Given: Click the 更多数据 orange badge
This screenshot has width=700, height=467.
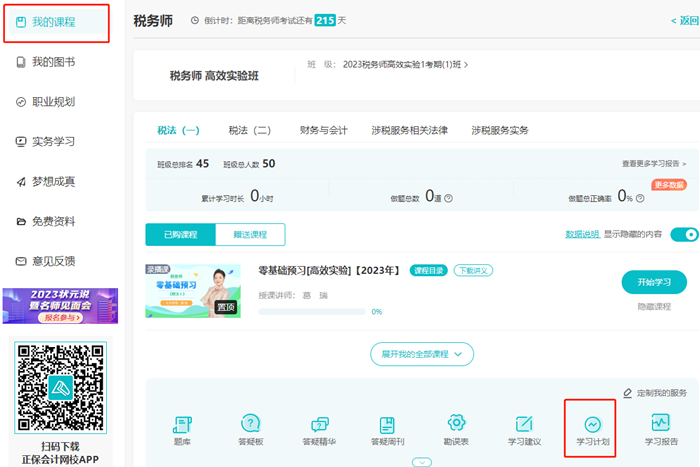Looking at the screenshot, I should pyautogui.click(x=669, y=185).
